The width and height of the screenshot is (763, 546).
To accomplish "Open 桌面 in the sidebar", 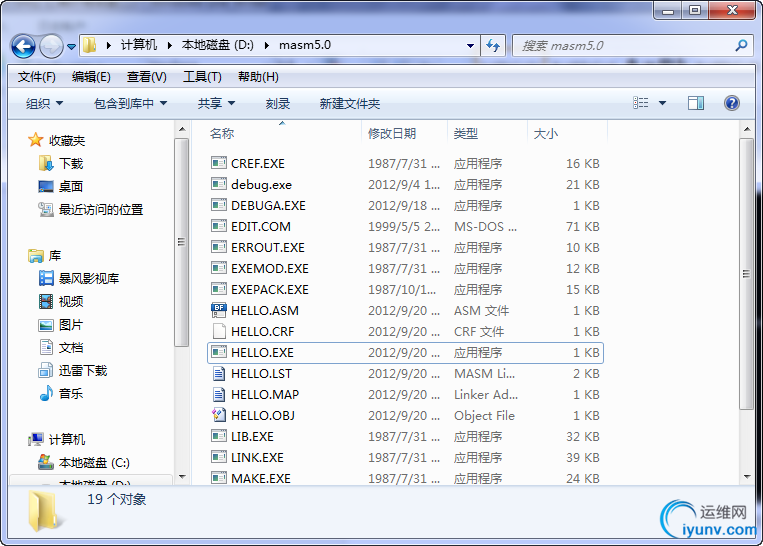I will click(71, 186).
